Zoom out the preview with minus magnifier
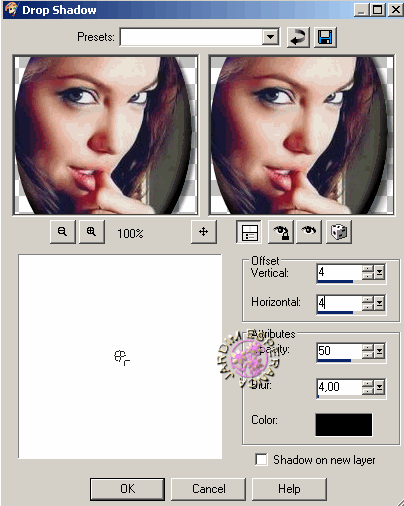Image resolution: width=404 pixels, height=506 pixels. [63, 231]
